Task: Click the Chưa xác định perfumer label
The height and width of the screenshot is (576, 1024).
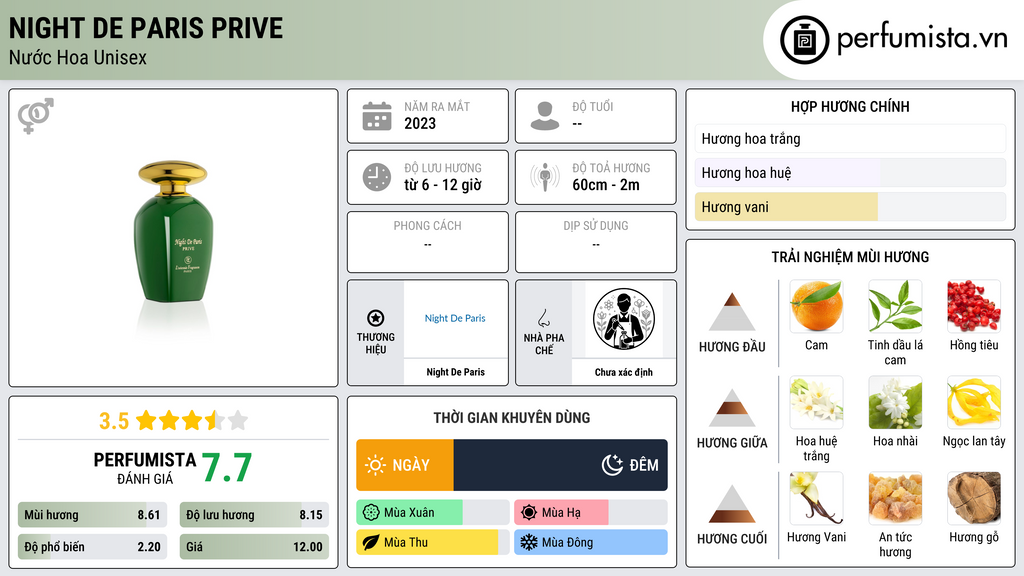Action: point(624,372)
